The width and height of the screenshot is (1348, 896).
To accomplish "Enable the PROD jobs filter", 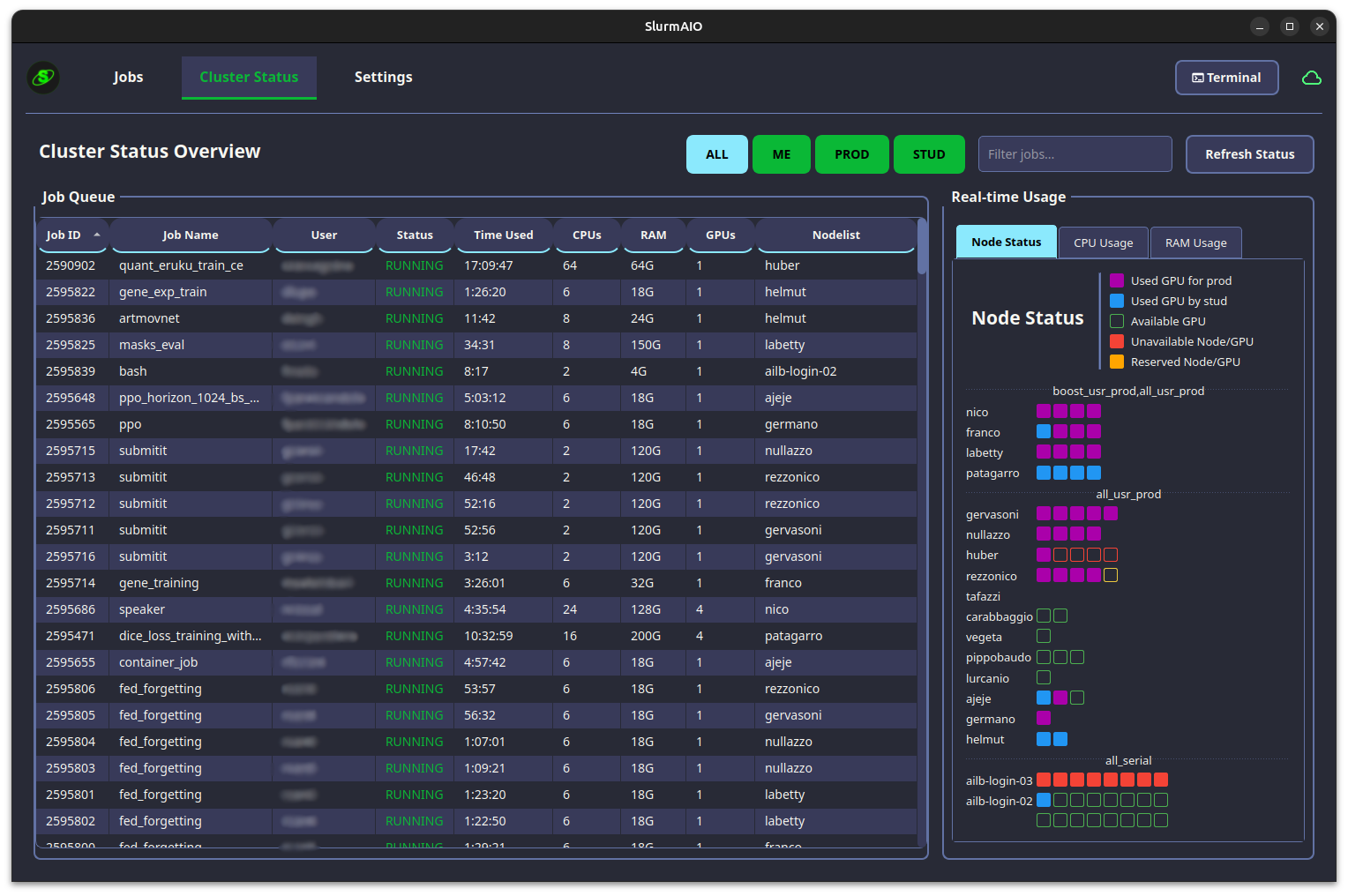I will (851, 154).
